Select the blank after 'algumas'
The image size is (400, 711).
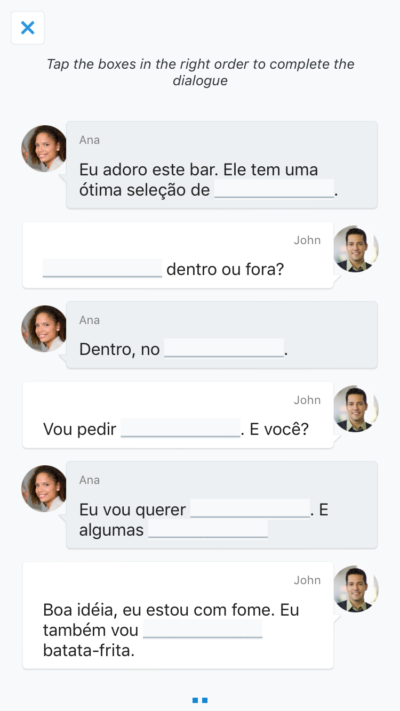pos(208,529)
